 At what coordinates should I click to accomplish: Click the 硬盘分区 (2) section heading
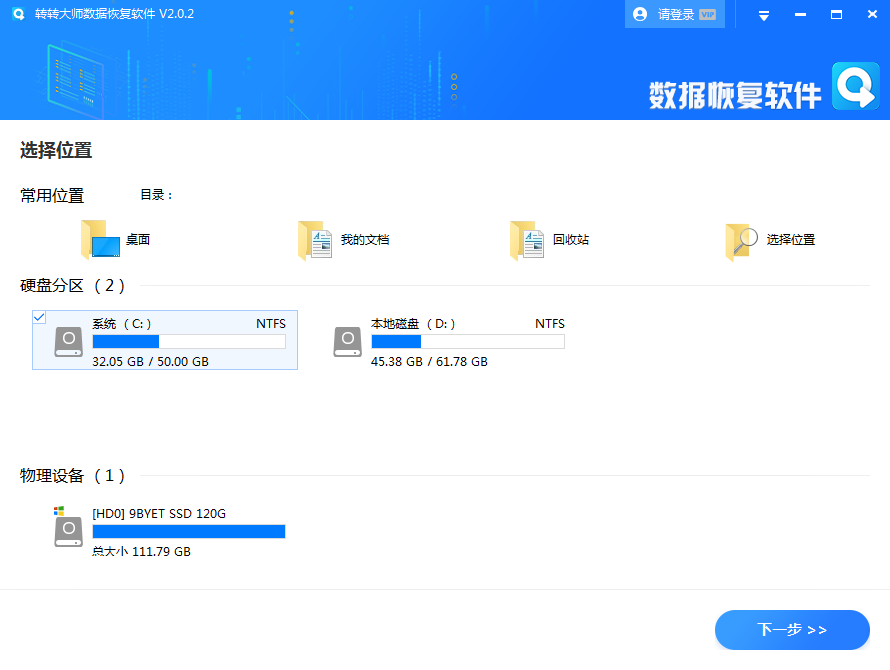pos(73,286)
